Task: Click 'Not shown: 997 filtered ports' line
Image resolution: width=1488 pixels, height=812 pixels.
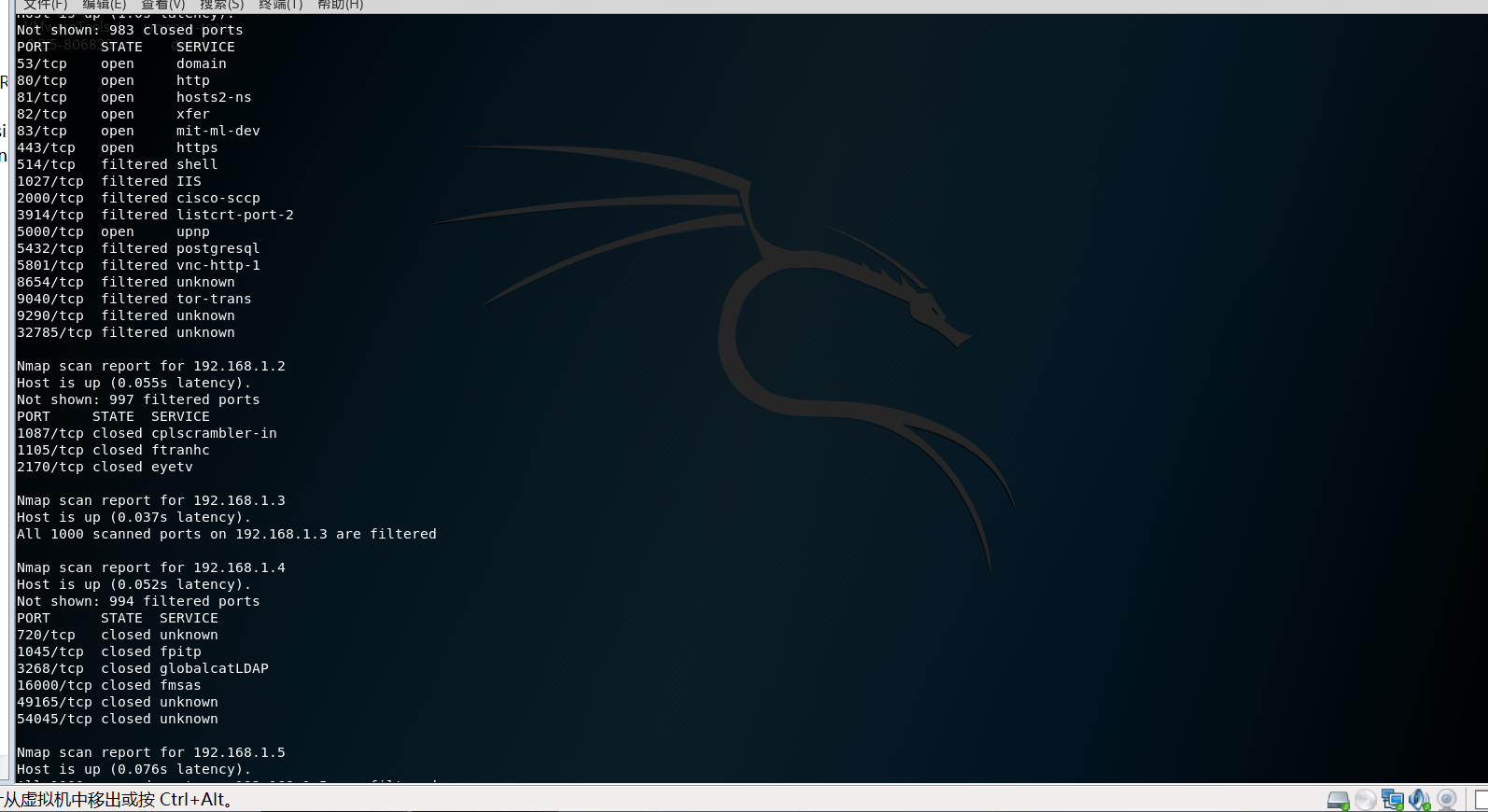Action: (138, 399)
